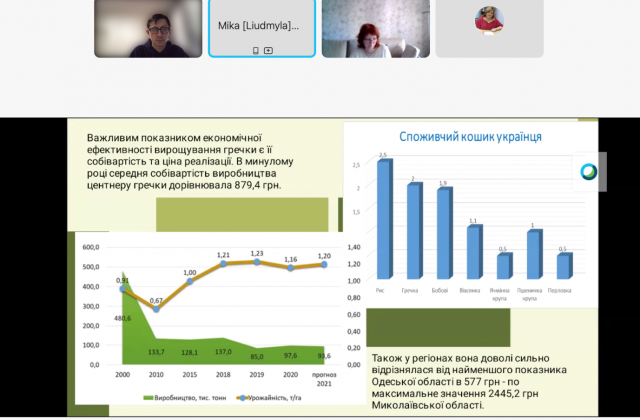Click the slide paragraph starting 'Важливим показником економічної'
This screenshot has height=420, width=640.
(x=190, y=161)
